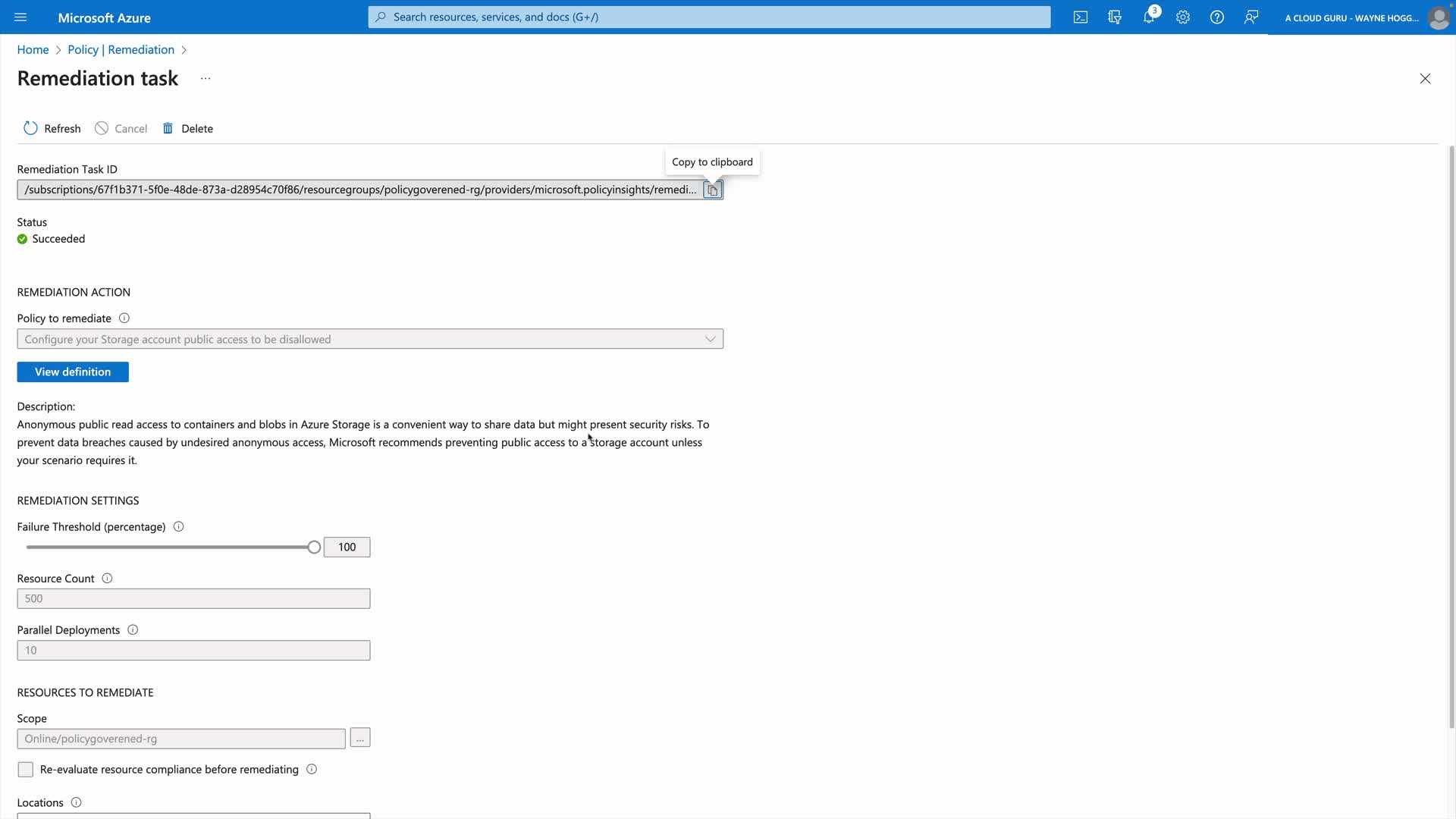Click the Failure Threshold slider handle
Screen dimensions: 1456x819
coord(314,547)
